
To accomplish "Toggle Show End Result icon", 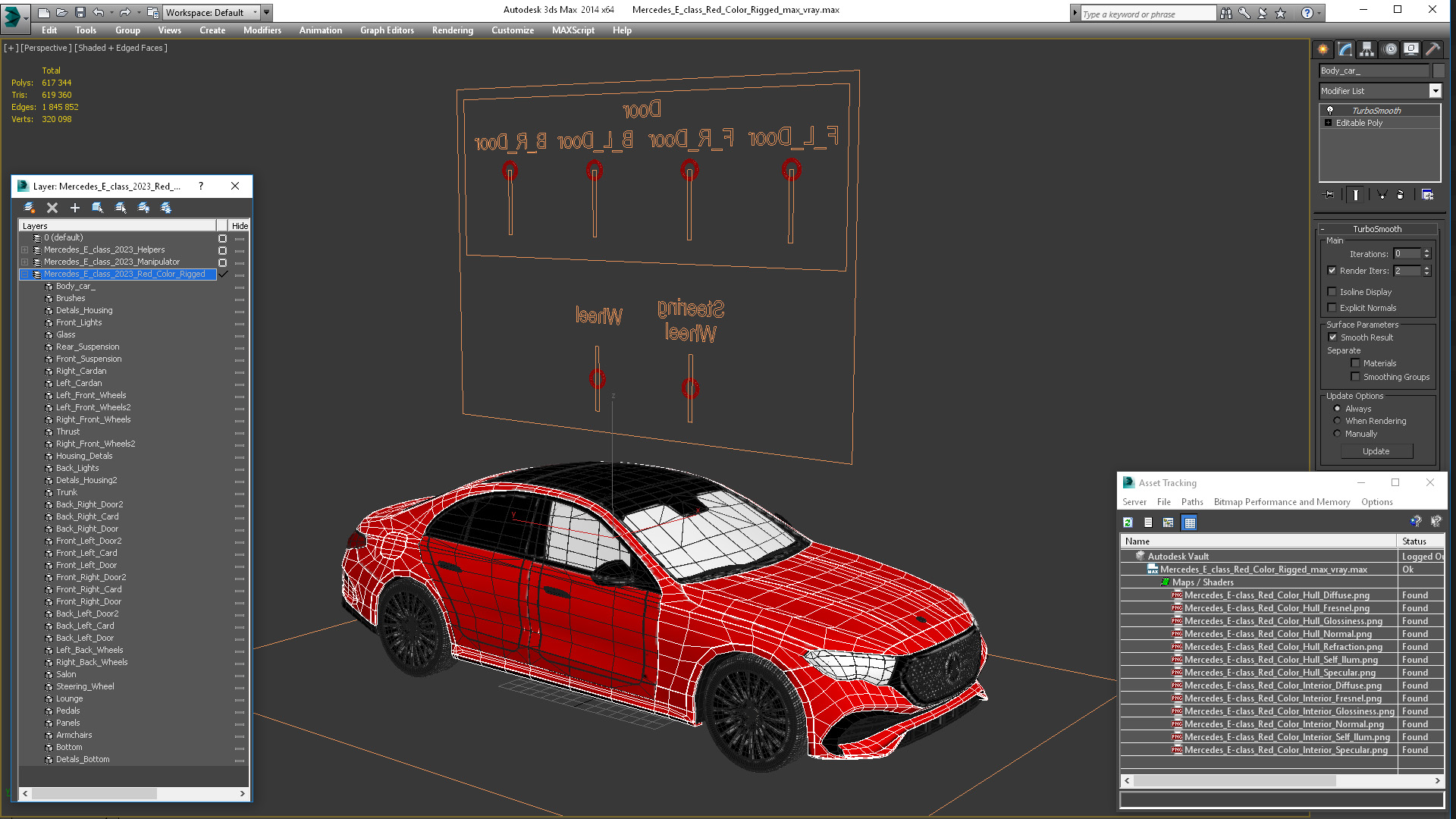I will 1356,195.
